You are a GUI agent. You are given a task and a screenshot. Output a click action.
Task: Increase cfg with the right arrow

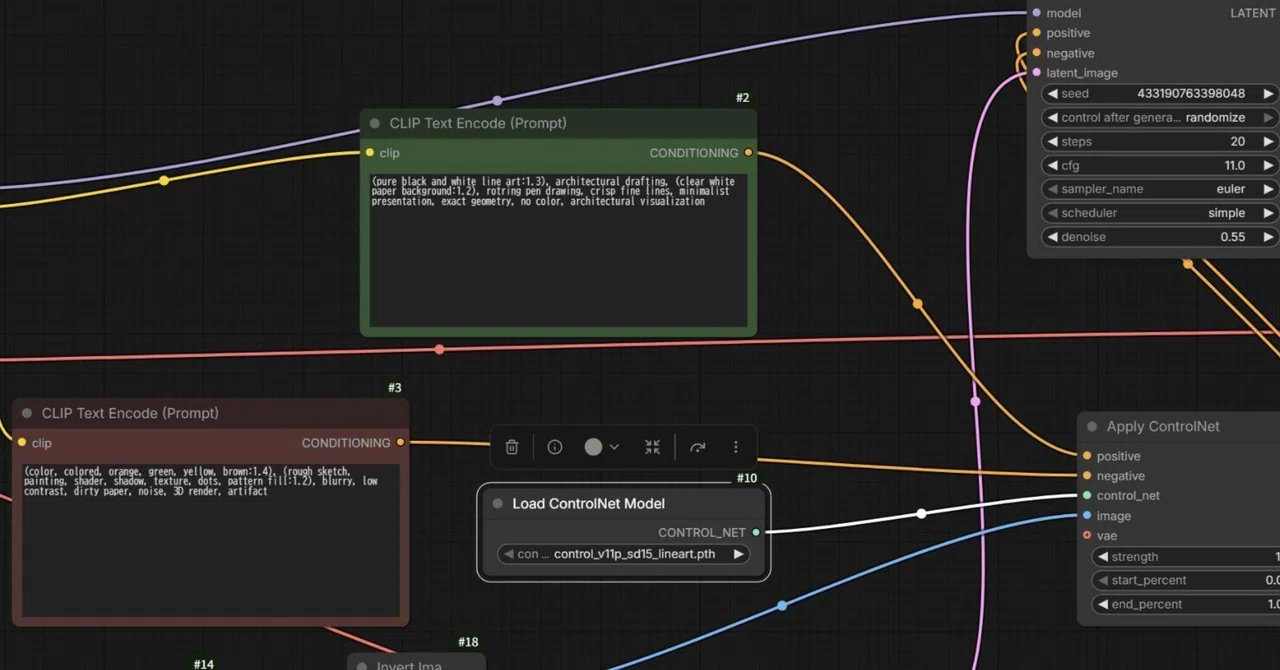coord(1268,165)
